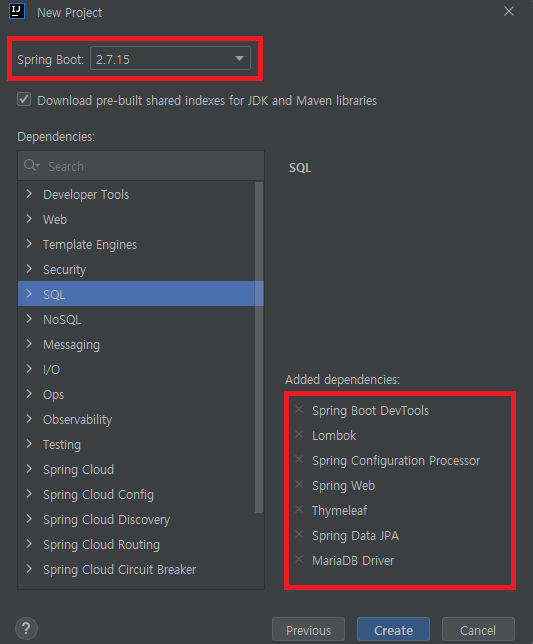Expand the Security category chevron
Viewport: 533px width, 644px height.
[29, 269]
